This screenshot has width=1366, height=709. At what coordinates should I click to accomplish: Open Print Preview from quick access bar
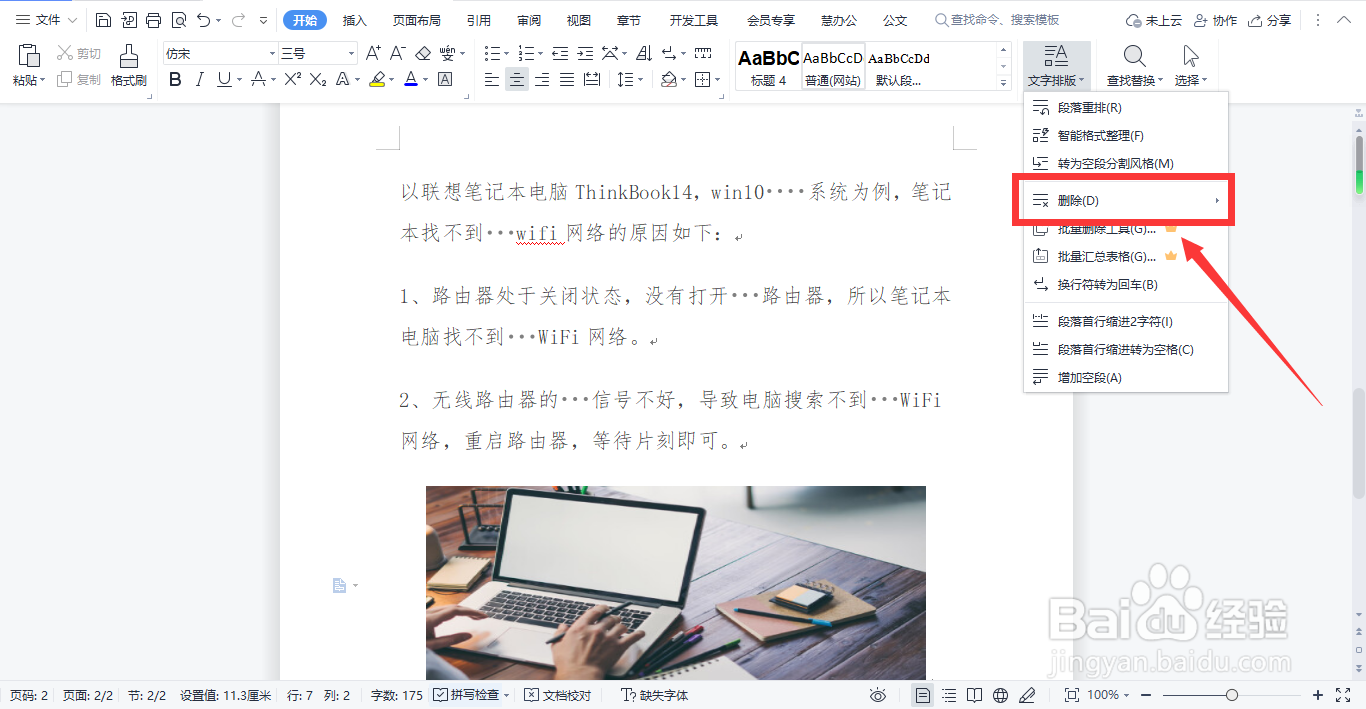(178, 20)
